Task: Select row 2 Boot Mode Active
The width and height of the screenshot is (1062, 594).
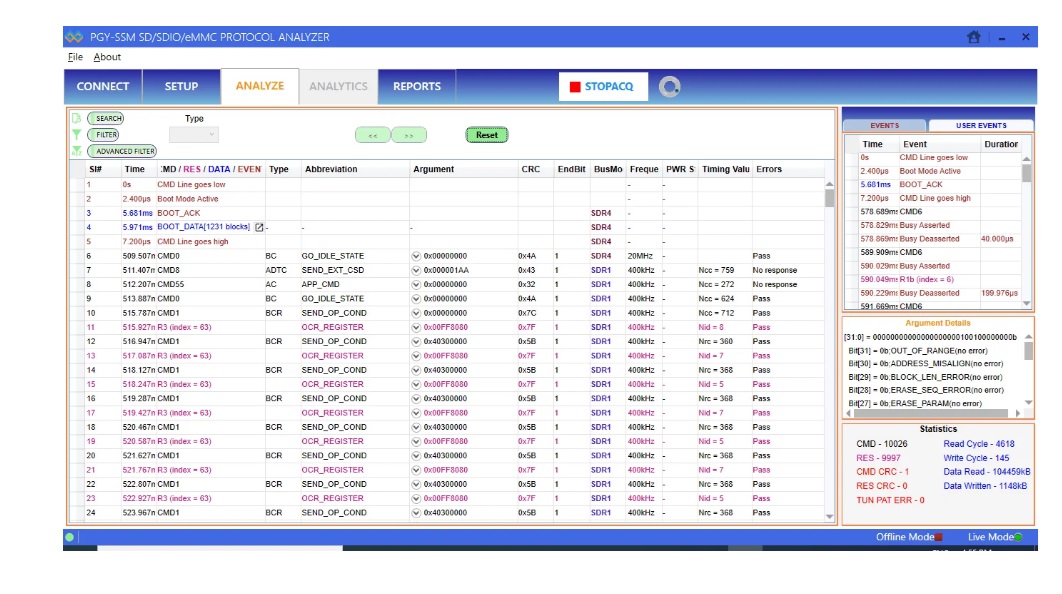Action: click(x=447, y=199)
